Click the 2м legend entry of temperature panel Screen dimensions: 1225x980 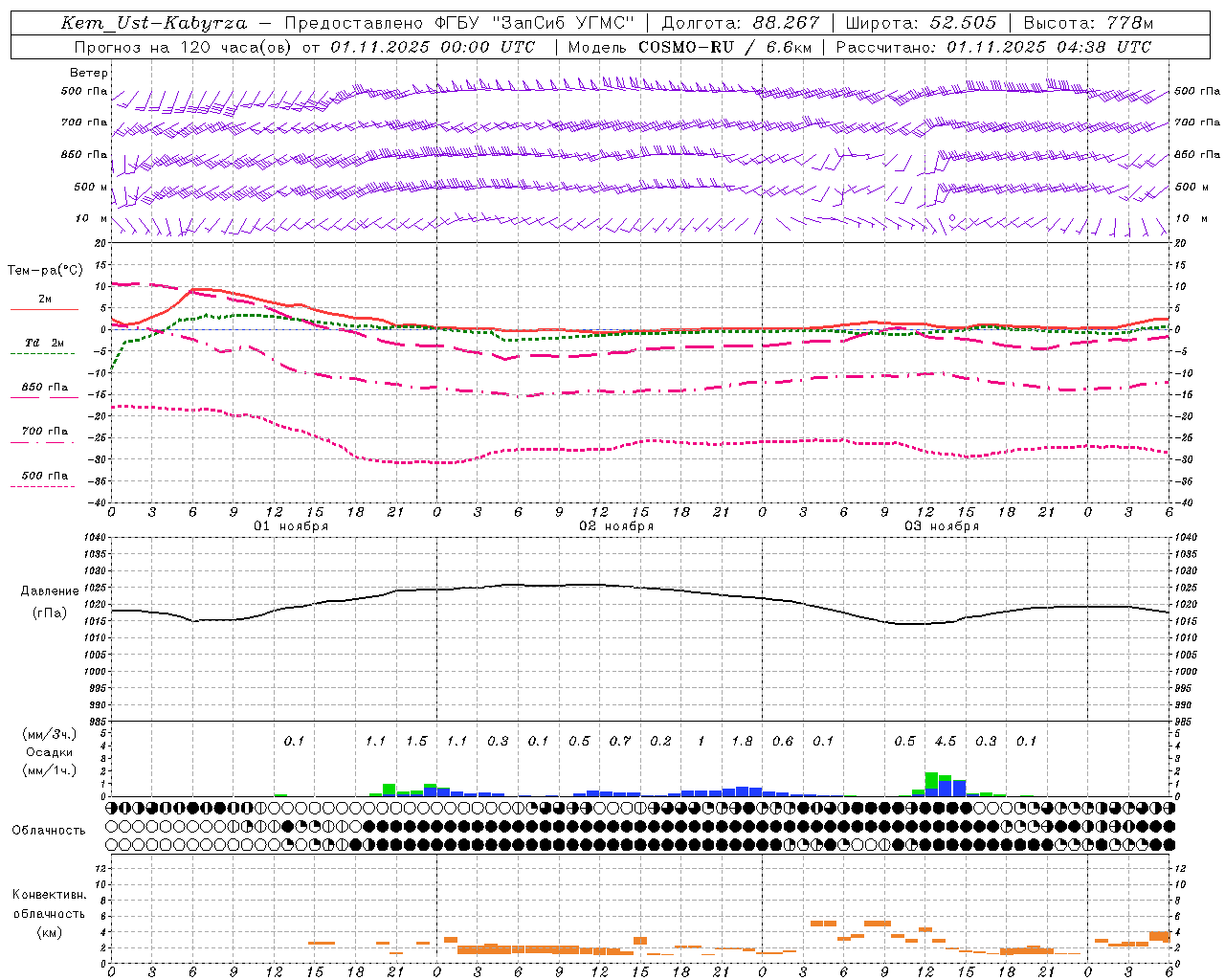45,300
